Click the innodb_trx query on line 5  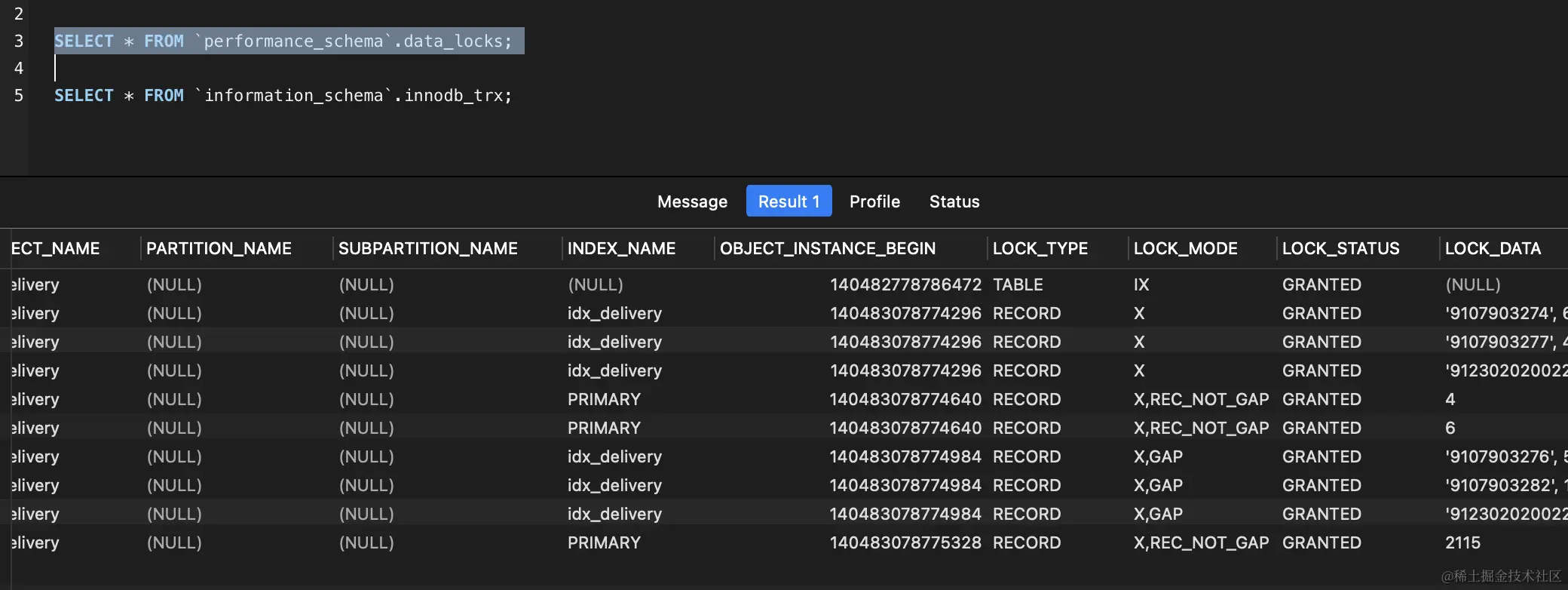(x=283, y=96)
